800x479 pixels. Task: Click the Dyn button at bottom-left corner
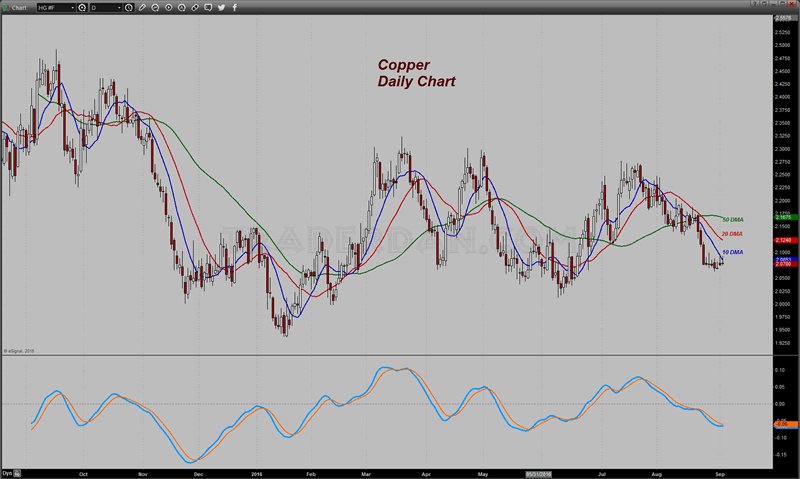(8, 472)
